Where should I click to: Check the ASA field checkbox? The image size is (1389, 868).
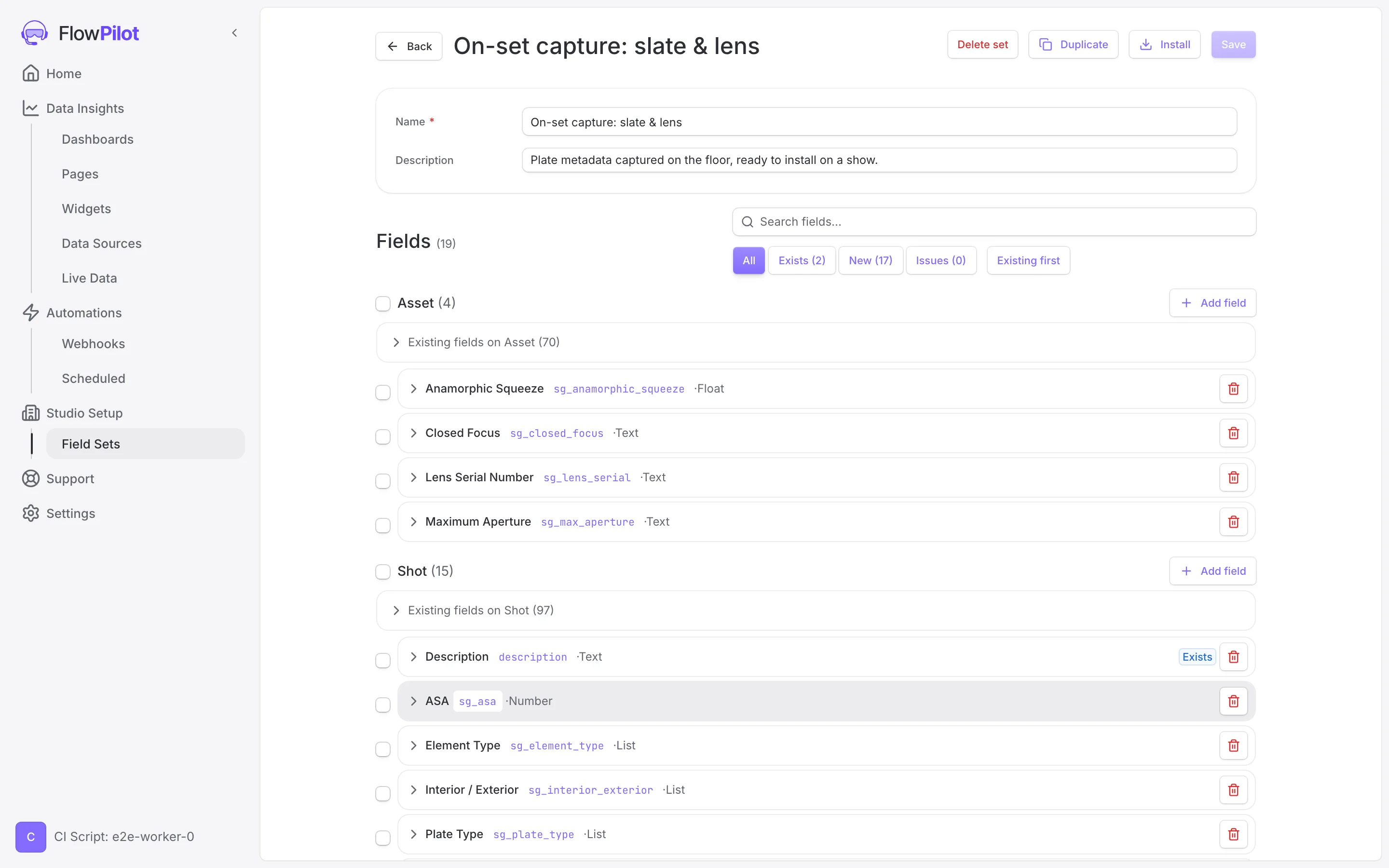tap(383, 705)
